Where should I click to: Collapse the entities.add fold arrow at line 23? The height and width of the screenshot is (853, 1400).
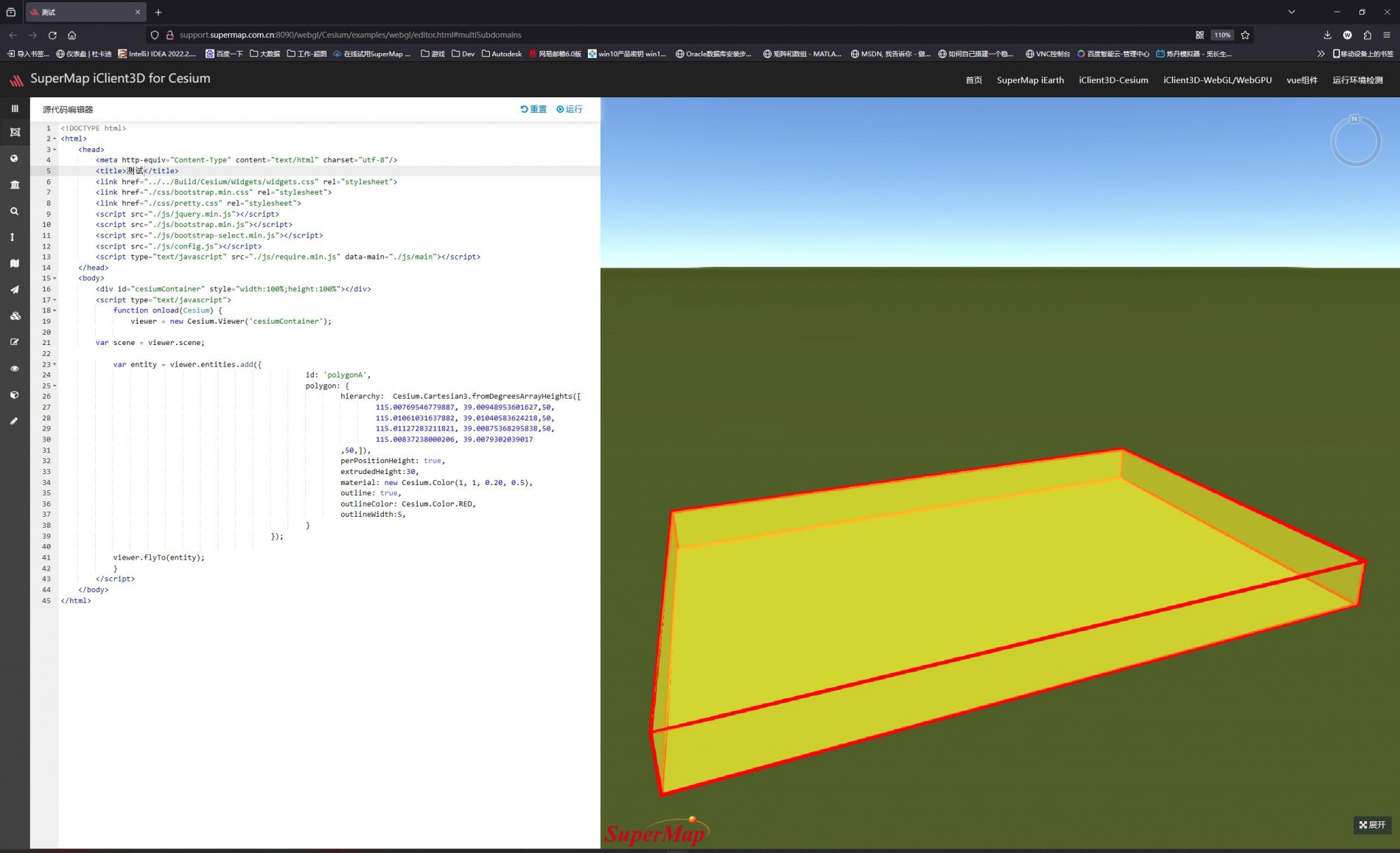55,364
